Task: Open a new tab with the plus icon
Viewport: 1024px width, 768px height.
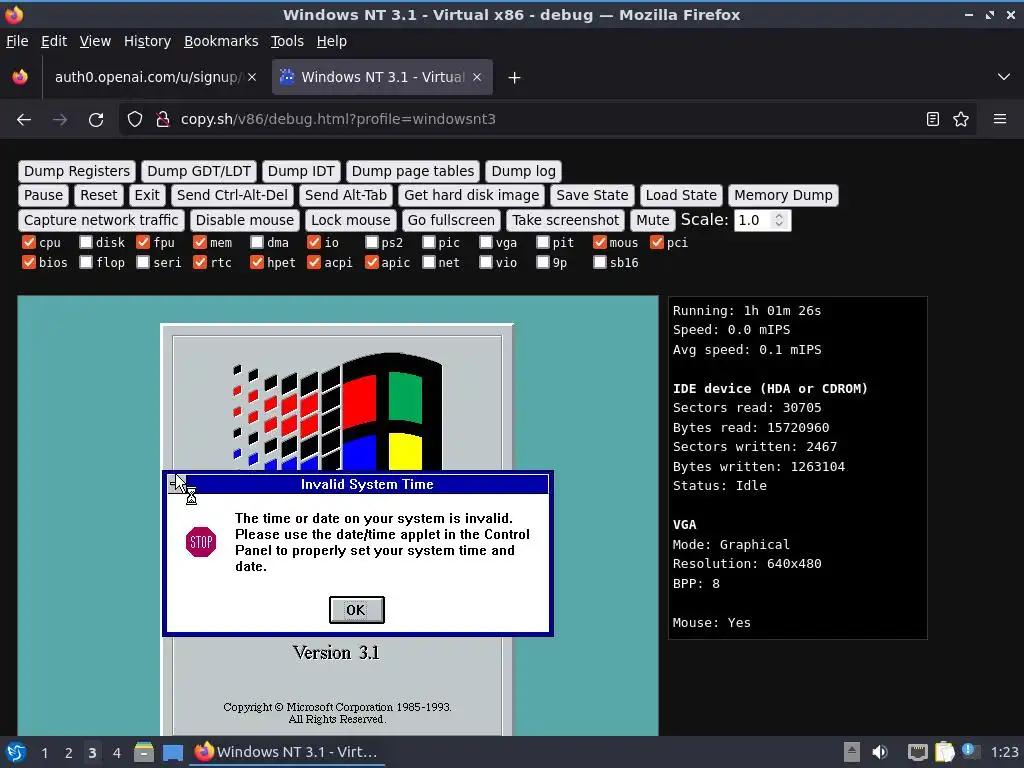Action: pyautogui.click(x=515, y=78)
